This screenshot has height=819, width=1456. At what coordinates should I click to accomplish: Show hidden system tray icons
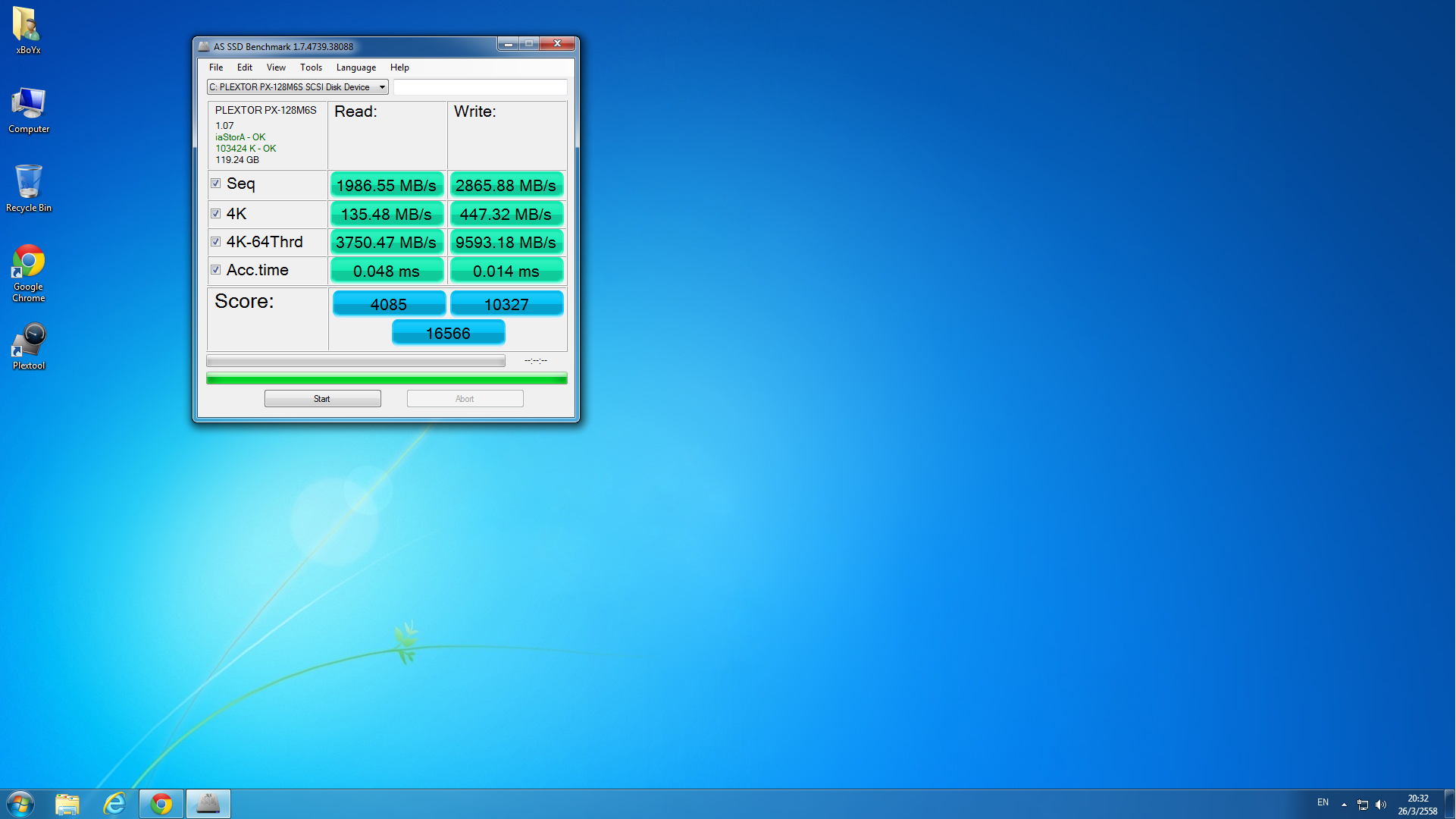click(x=1344, y=805)
